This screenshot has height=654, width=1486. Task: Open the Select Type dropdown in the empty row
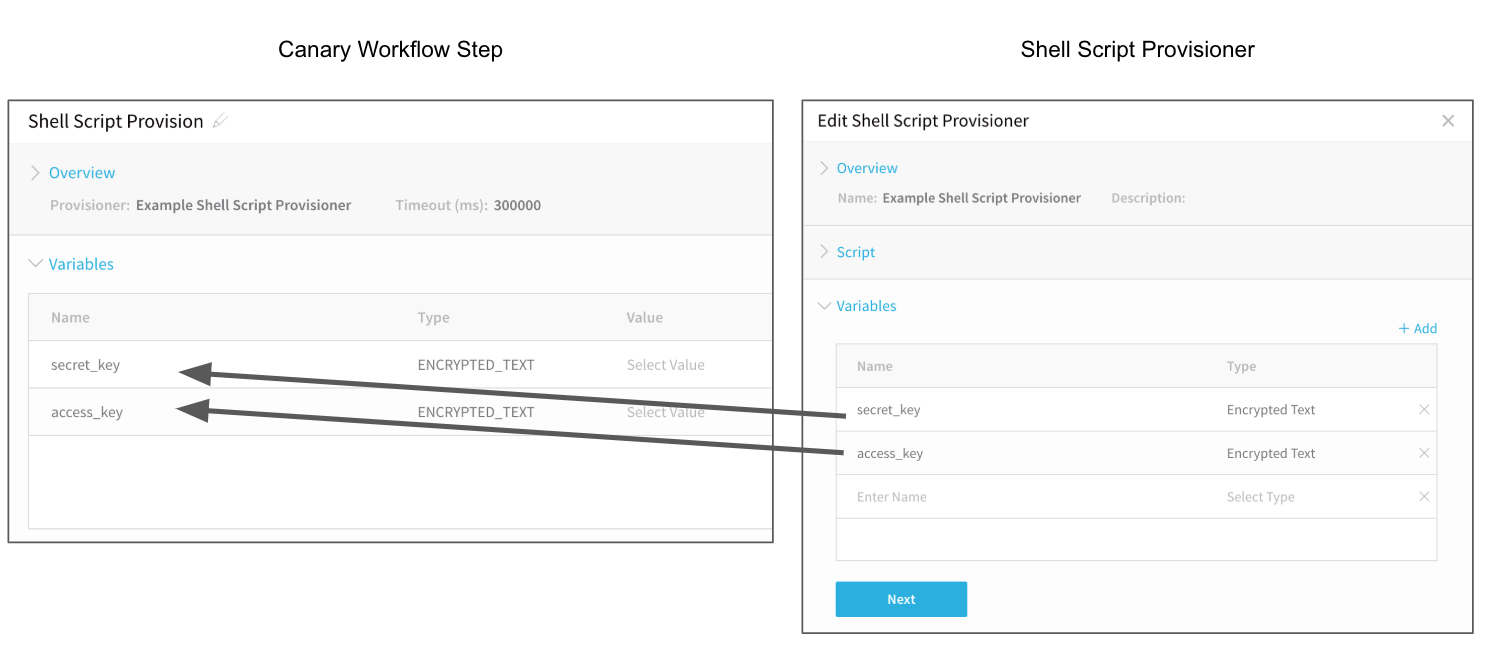pyautogui.click(x=1261, y=497)
